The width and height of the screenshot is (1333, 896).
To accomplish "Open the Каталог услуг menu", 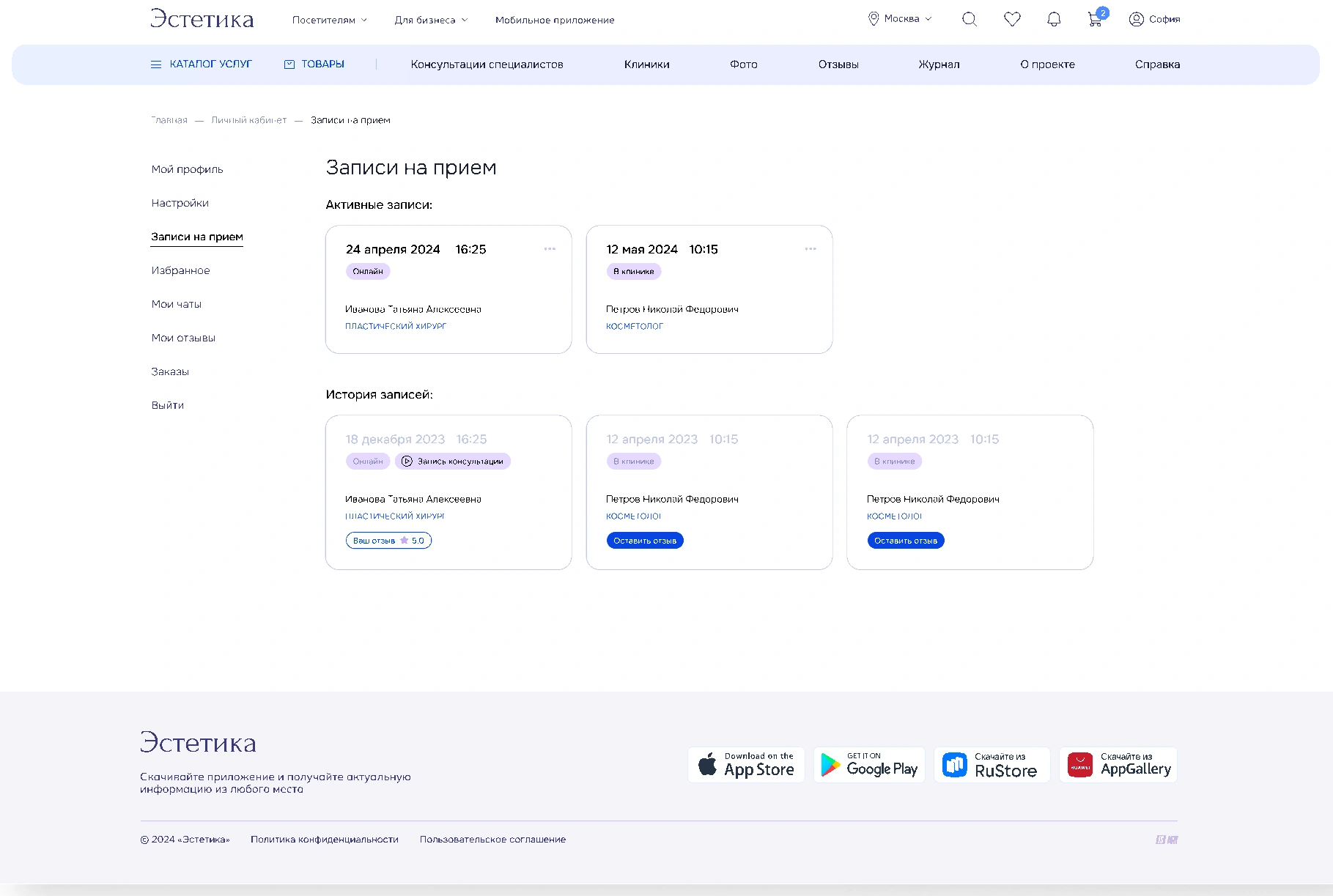I will coord(201,64).
